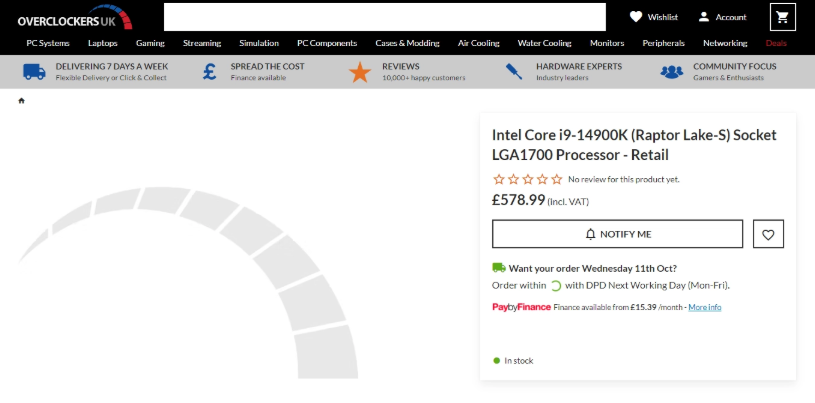Click the Wishlist heart icon in header
The image size is (815, 403).
coord(636,17)
